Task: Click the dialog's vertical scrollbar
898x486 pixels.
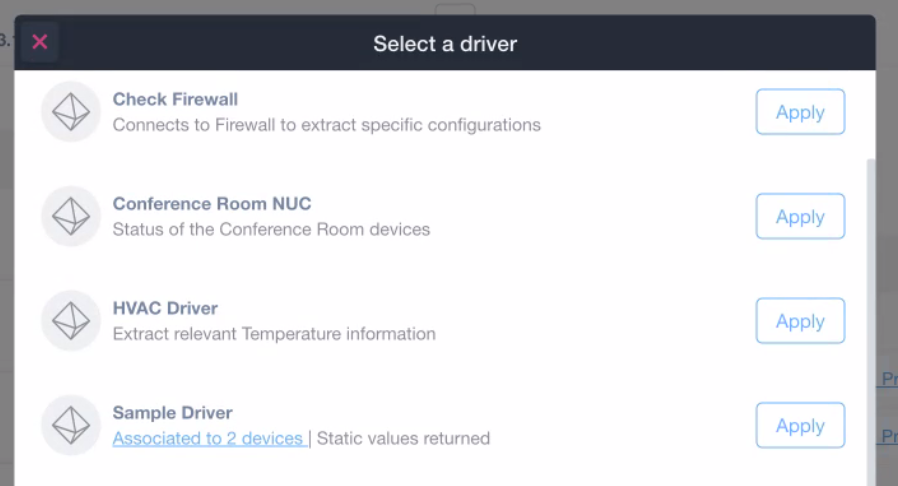Action: (x=871, y=321)
